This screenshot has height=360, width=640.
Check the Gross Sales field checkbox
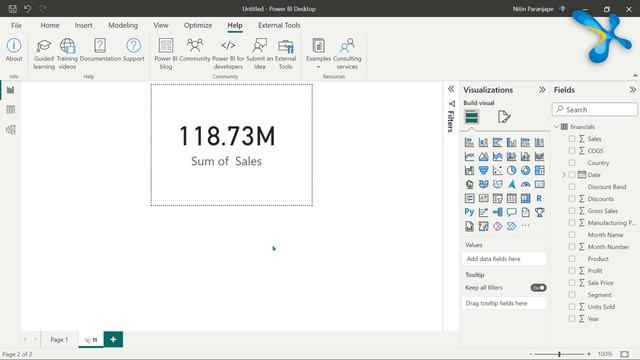pos(572,211)
